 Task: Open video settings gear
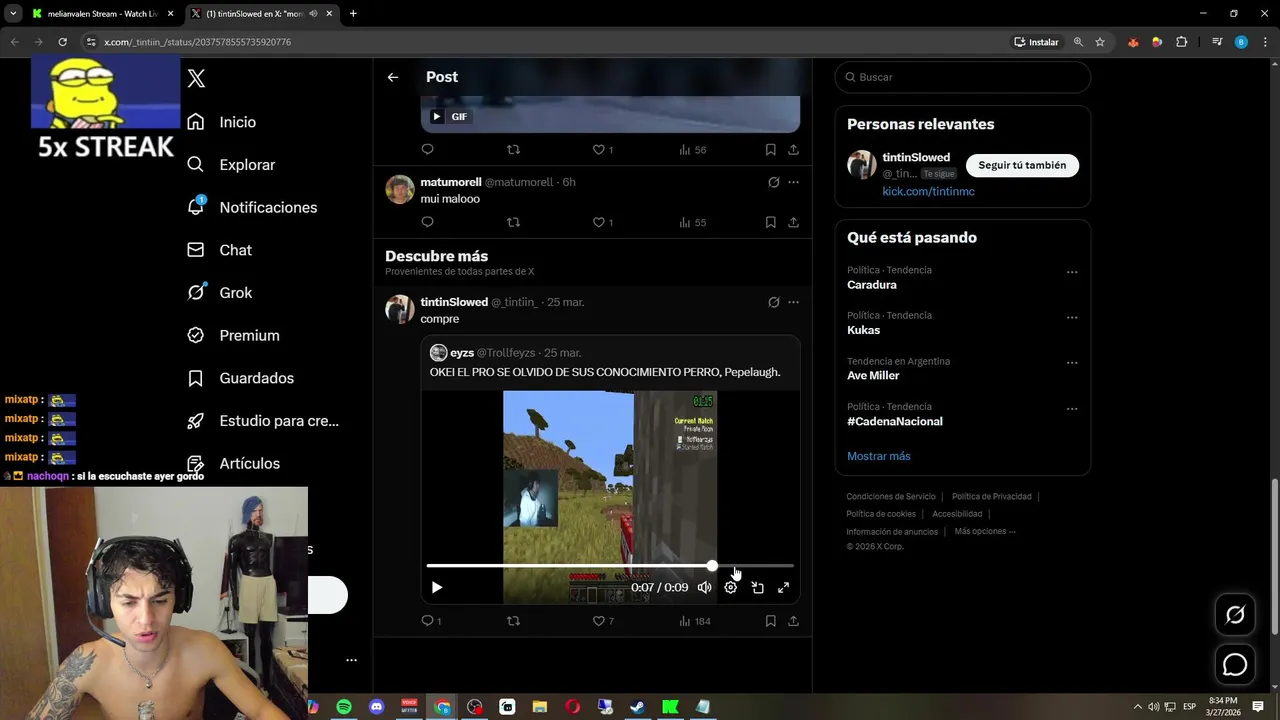click(731, 588)
